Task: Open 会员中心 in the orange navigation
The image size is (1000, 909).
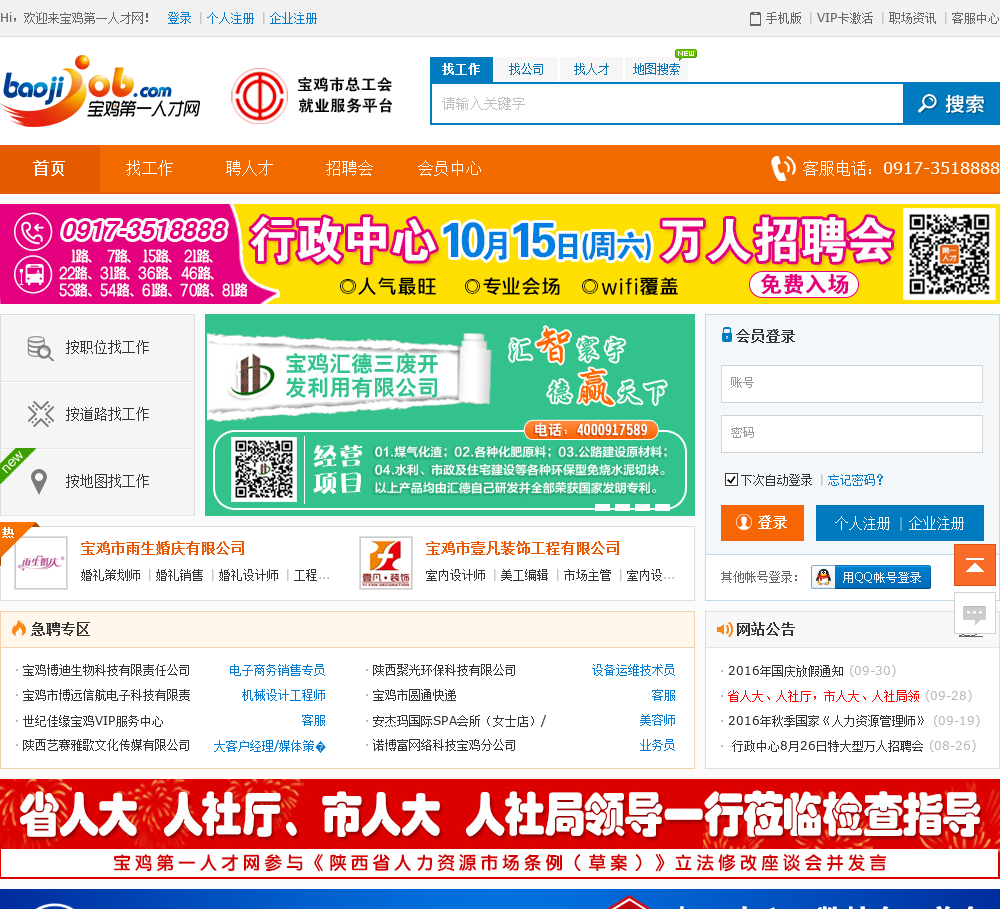Action: point(450,168)
